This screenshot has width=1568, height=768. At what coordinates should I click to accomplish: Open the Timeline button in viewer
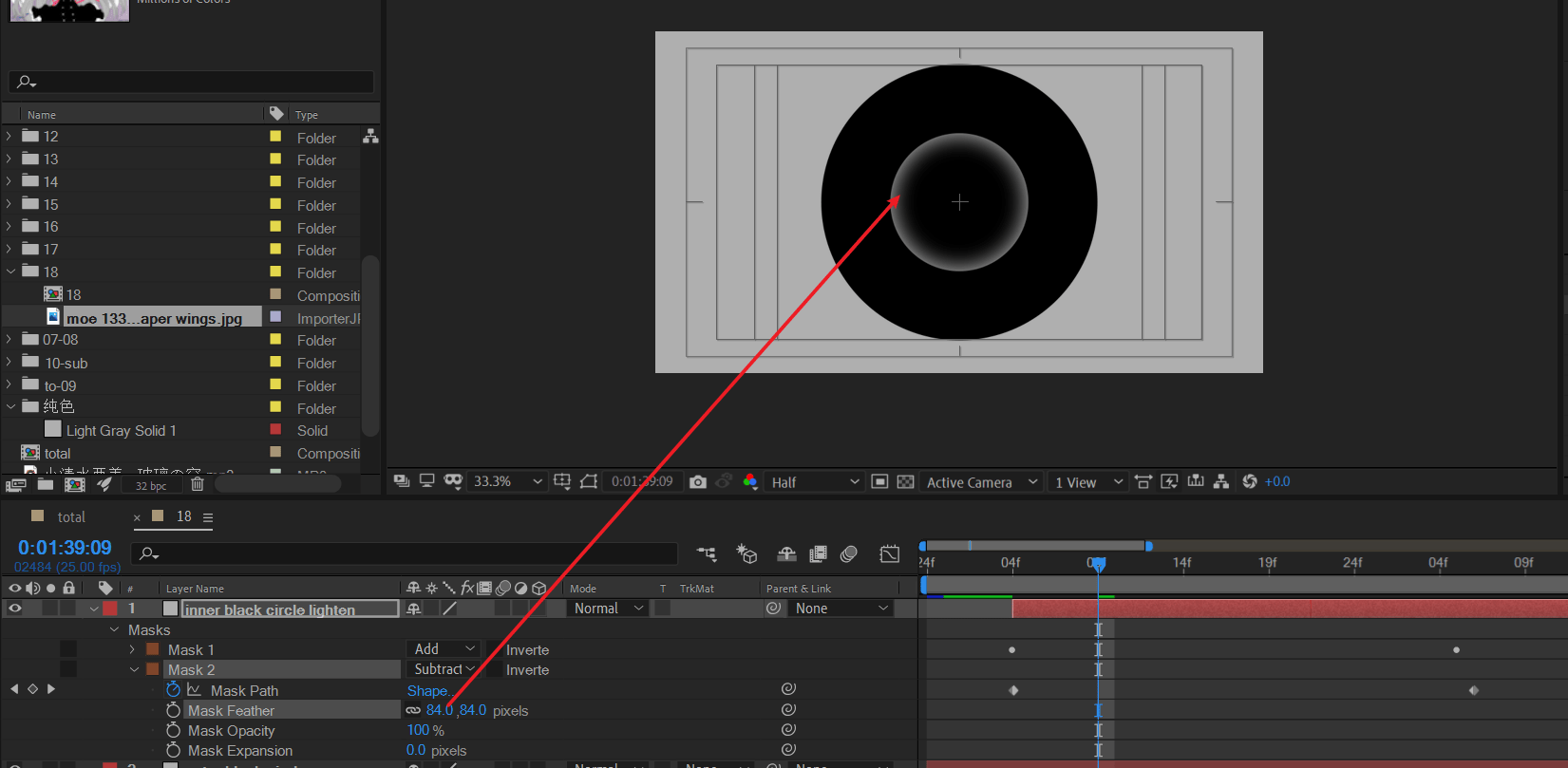[1196, 481]
